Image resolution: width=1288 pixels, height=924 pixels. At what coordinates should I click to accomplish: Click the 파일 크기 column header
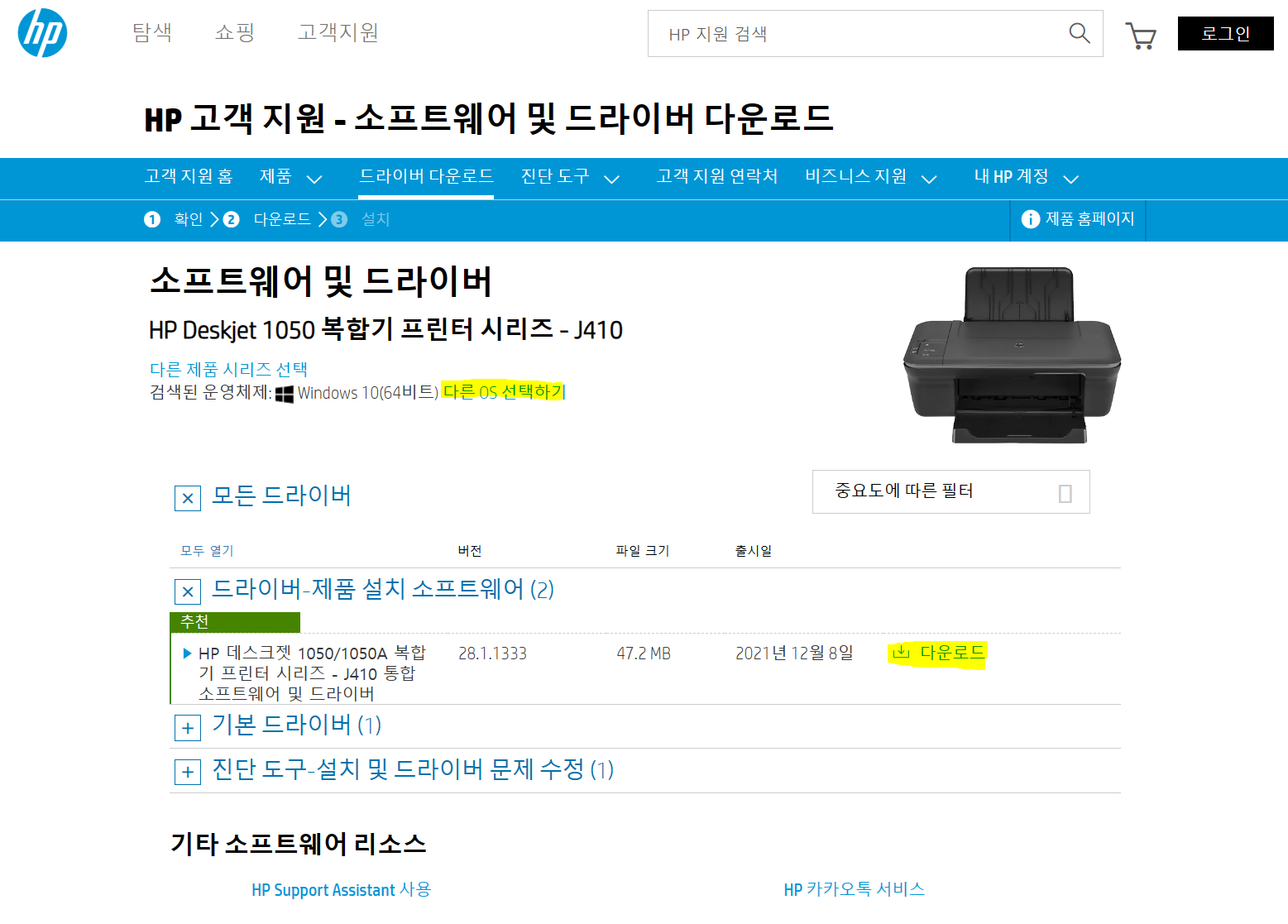click(643, 551)
